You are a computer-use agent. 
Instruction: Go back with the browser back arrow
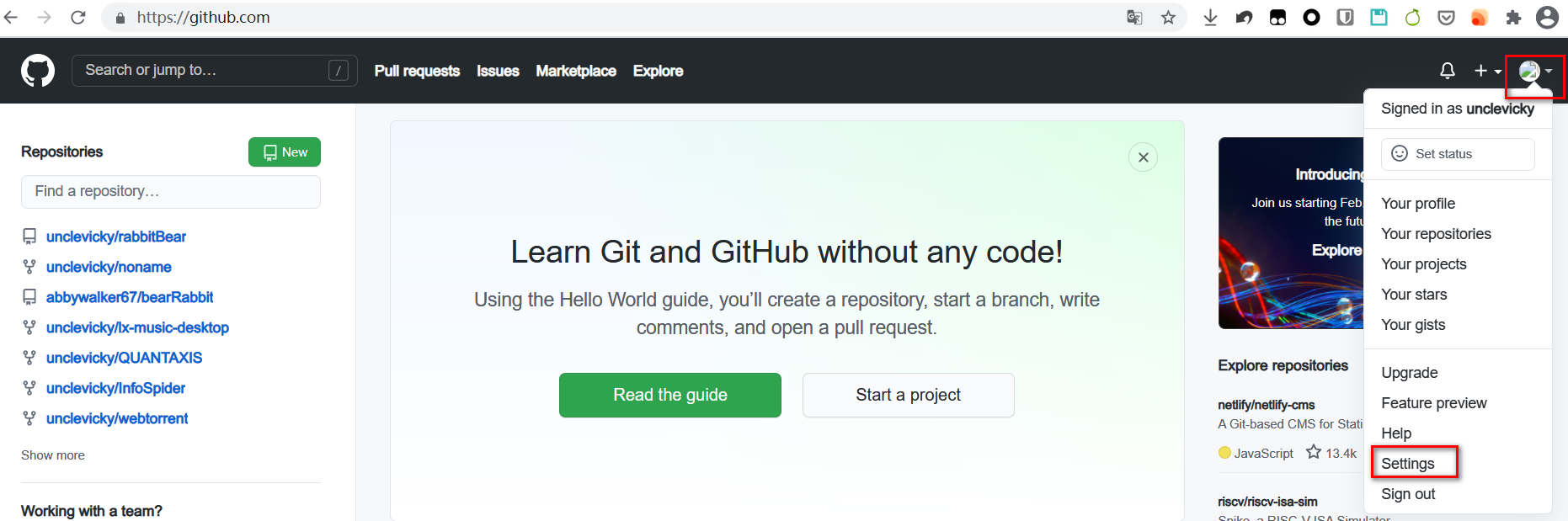click(x=11, y=17)
